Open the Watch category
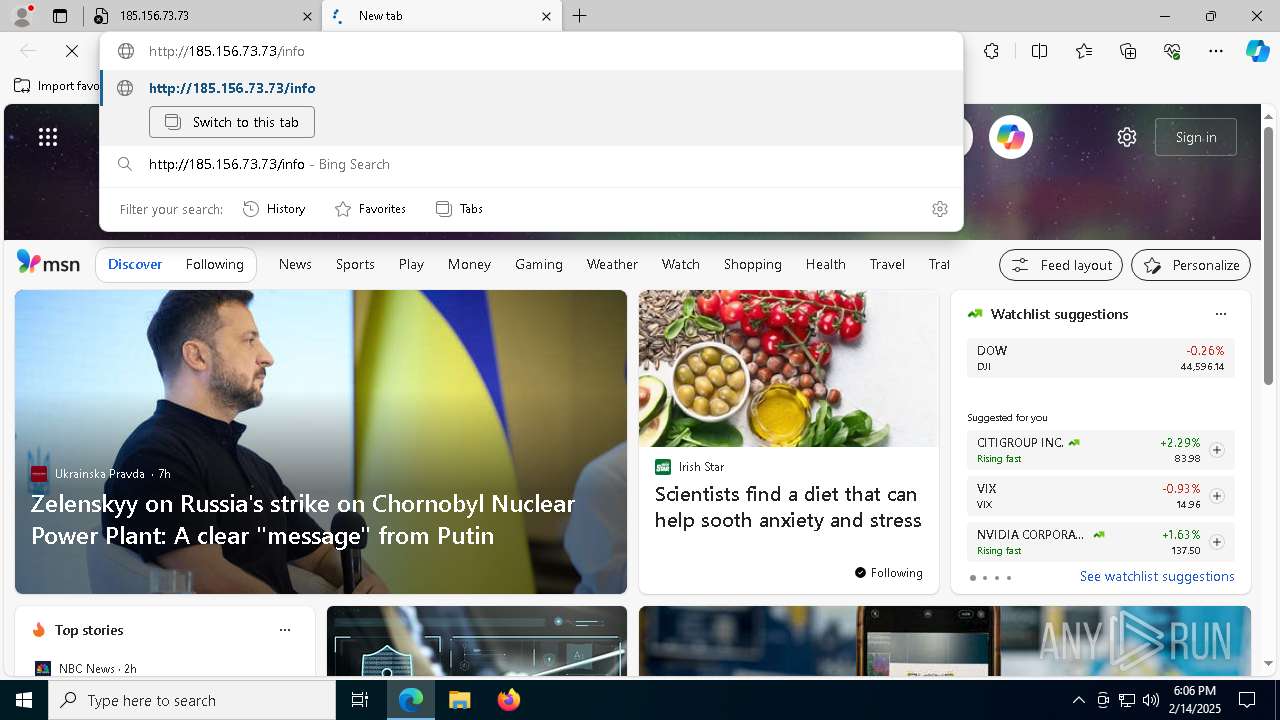The width and height of the screenshot is (1280, 720). [x=681, y=264]
